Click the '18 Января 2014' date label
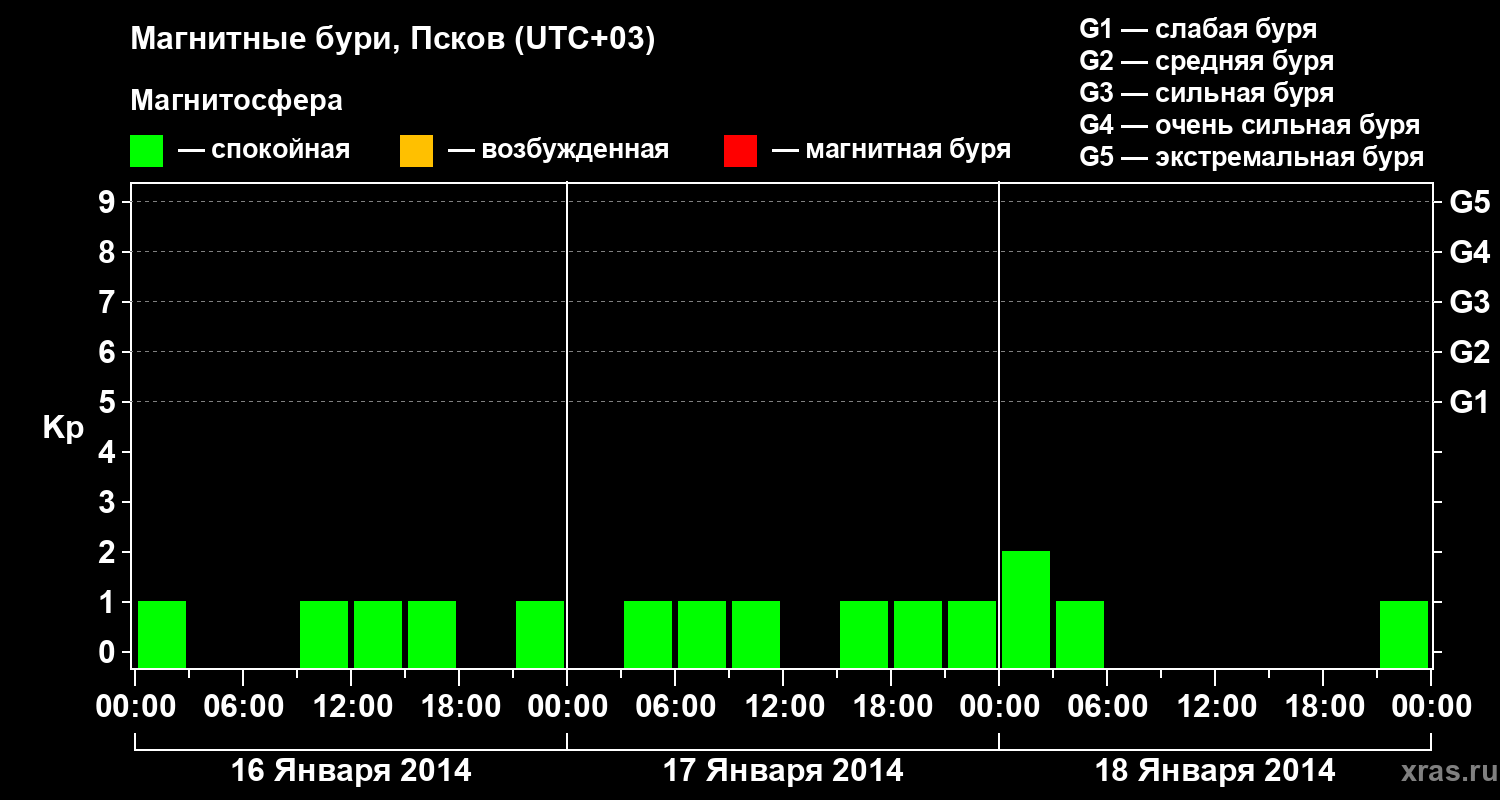 [x=1215, y=770]
